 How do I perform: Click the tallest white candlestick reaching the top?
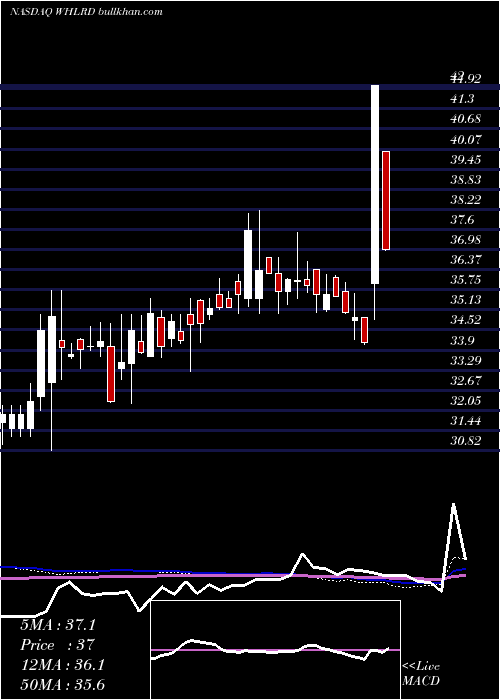[375, 184]
